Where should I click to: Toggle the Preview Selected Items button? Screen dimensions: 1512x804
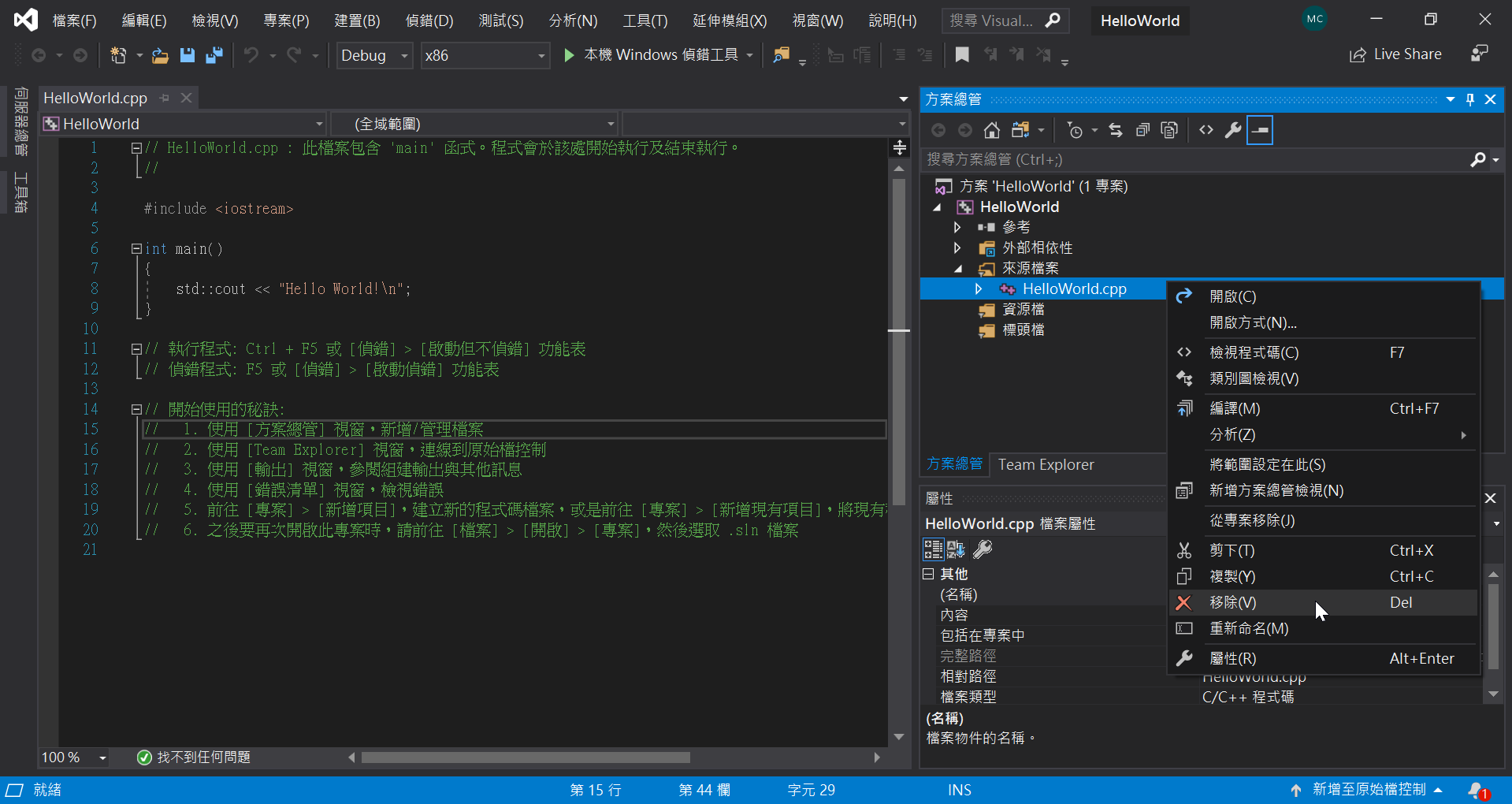(1260, 130)
